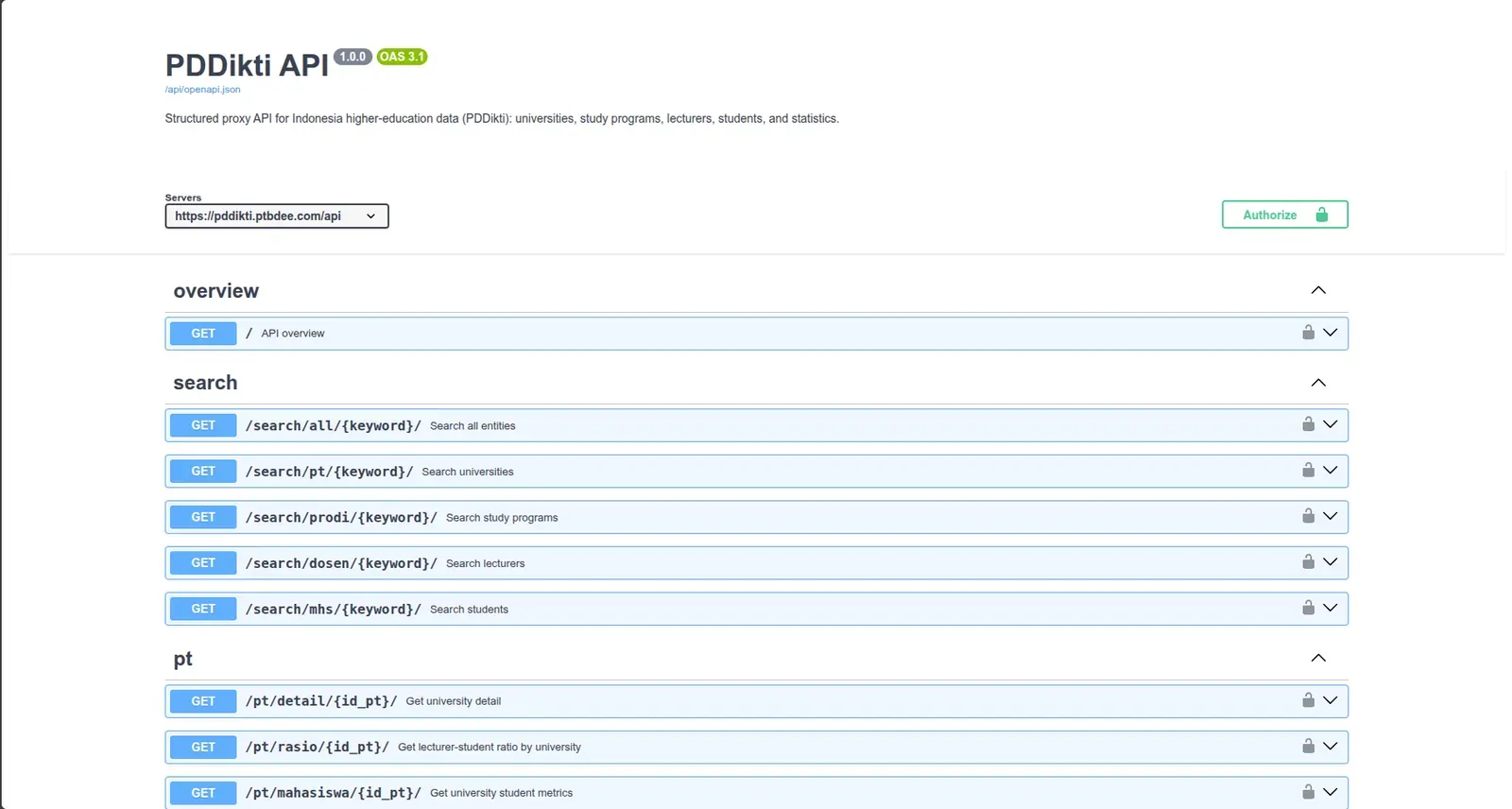1512x809 pixels.
Task: Click the /search/all/{keyword}/ endpoint path
Action: (x=334, y=425)
